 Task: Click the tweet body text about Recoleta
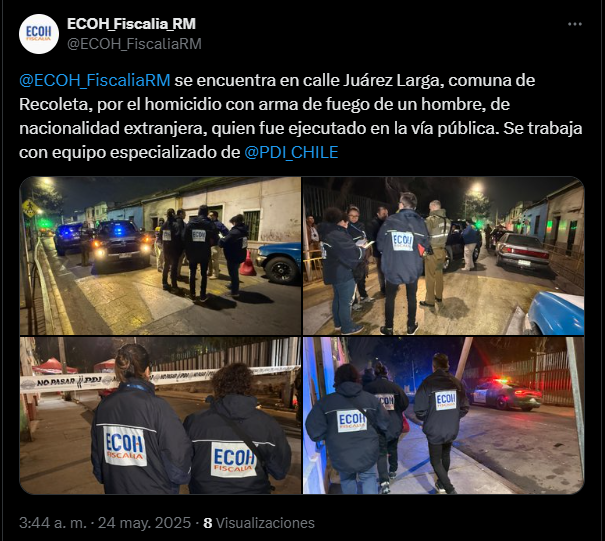301,116
